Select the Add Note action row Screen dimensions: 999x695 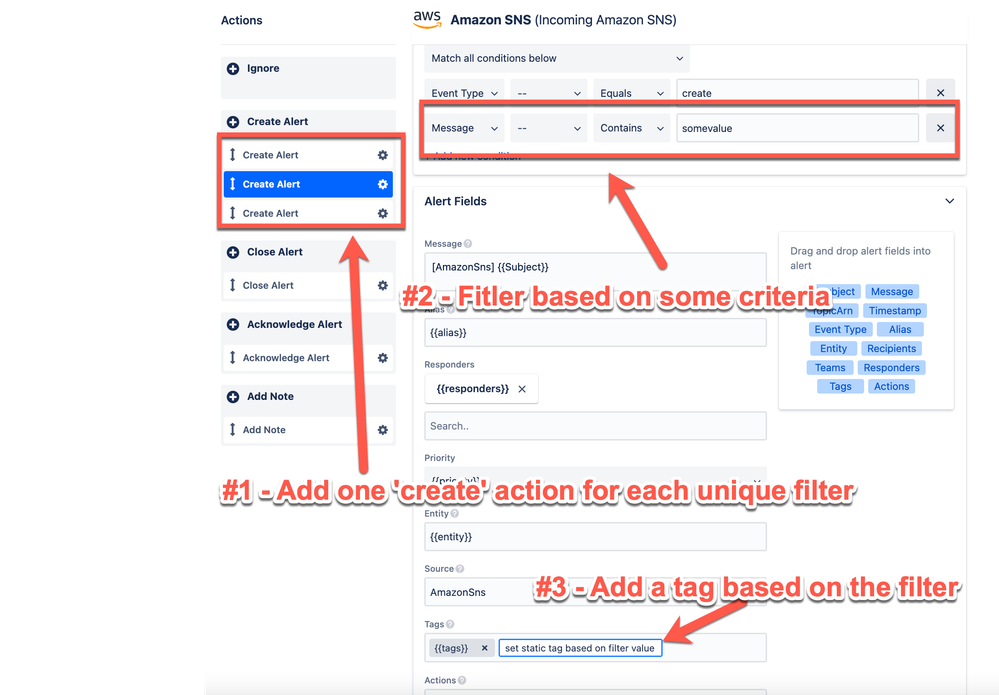(308, 430)
